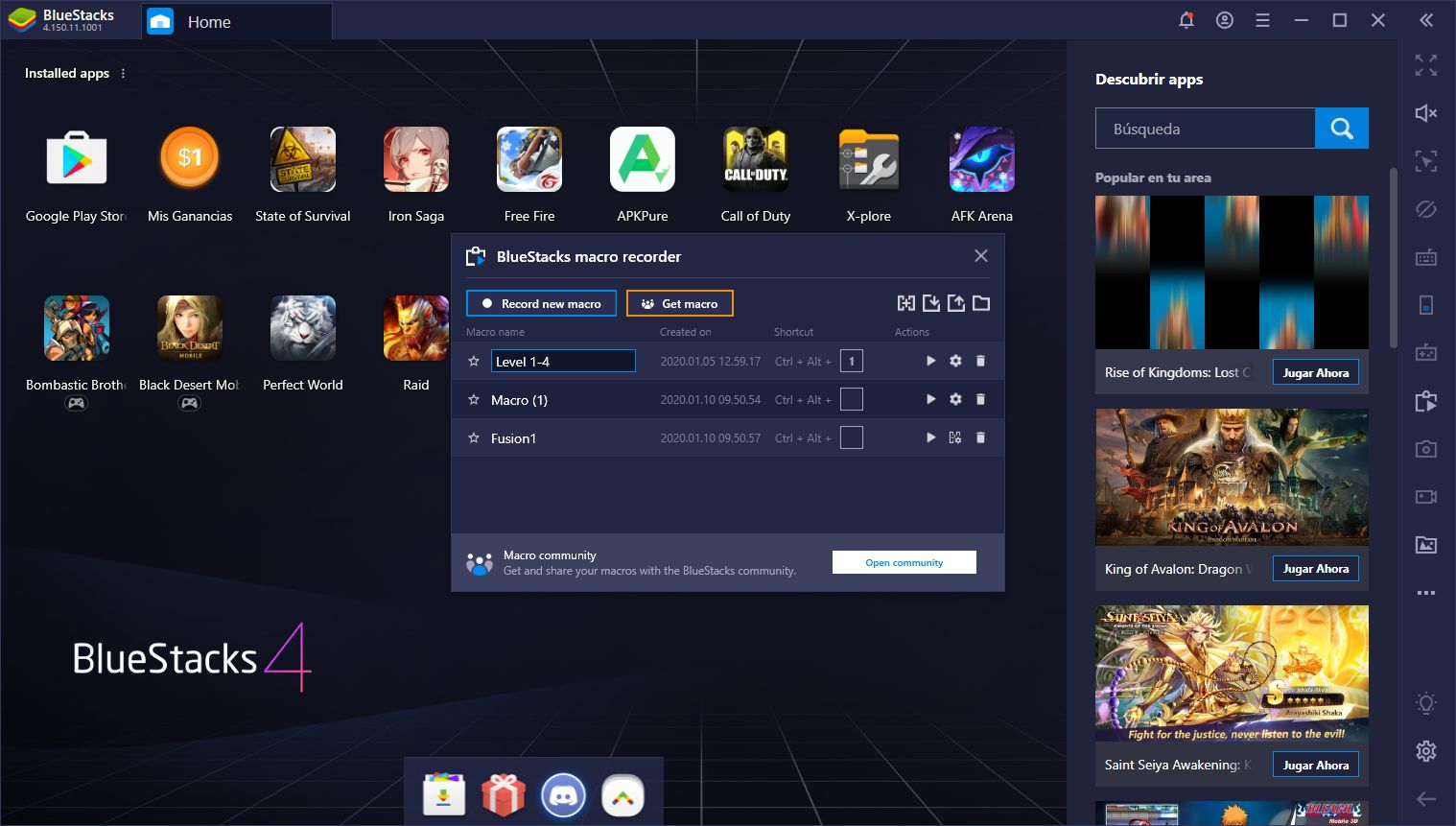Favorite the Level 1-4 macro star
The image size is (1456, 826).
[473, 361]
